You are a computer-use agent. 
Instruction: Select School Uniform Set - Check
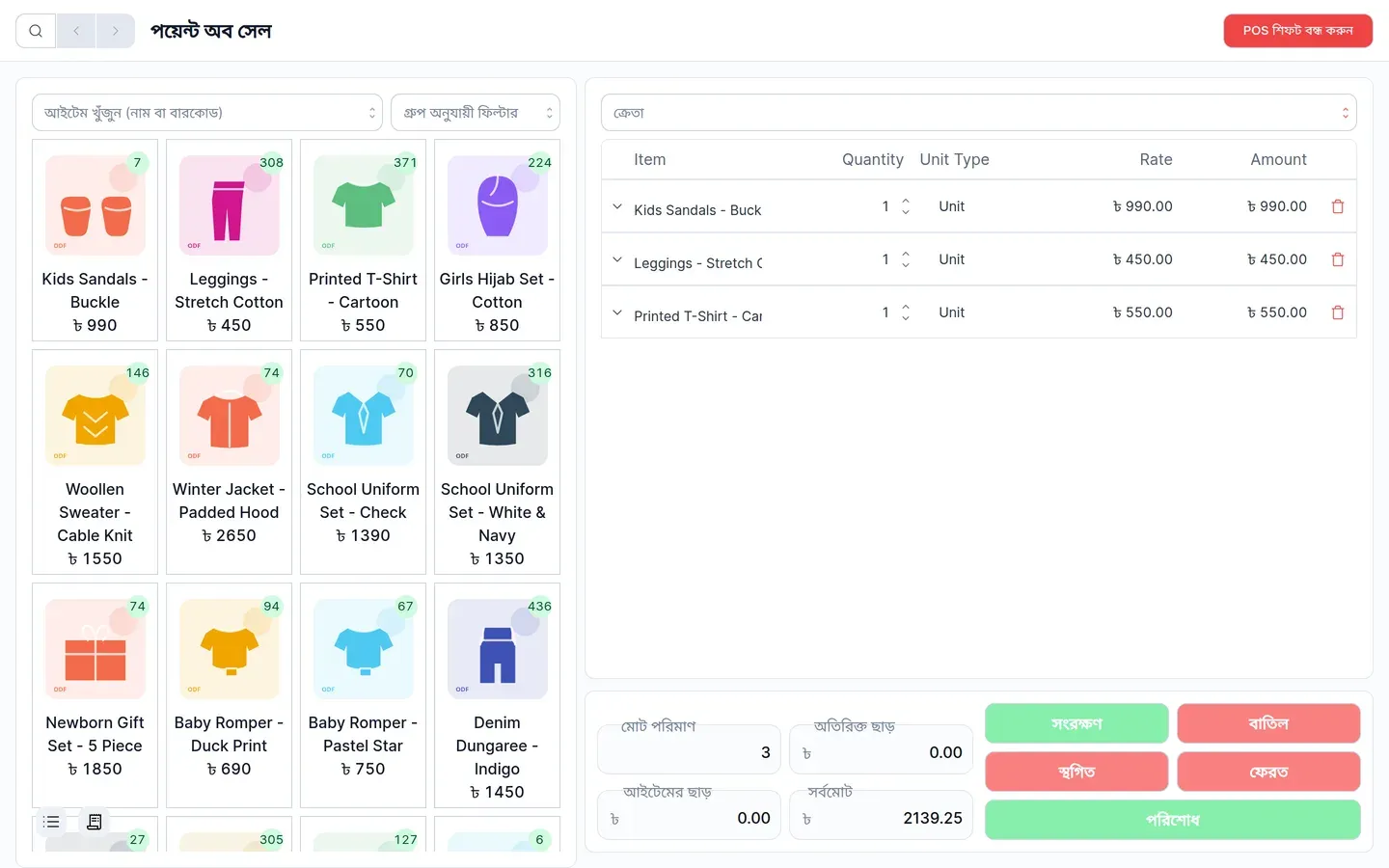point(363,462)
